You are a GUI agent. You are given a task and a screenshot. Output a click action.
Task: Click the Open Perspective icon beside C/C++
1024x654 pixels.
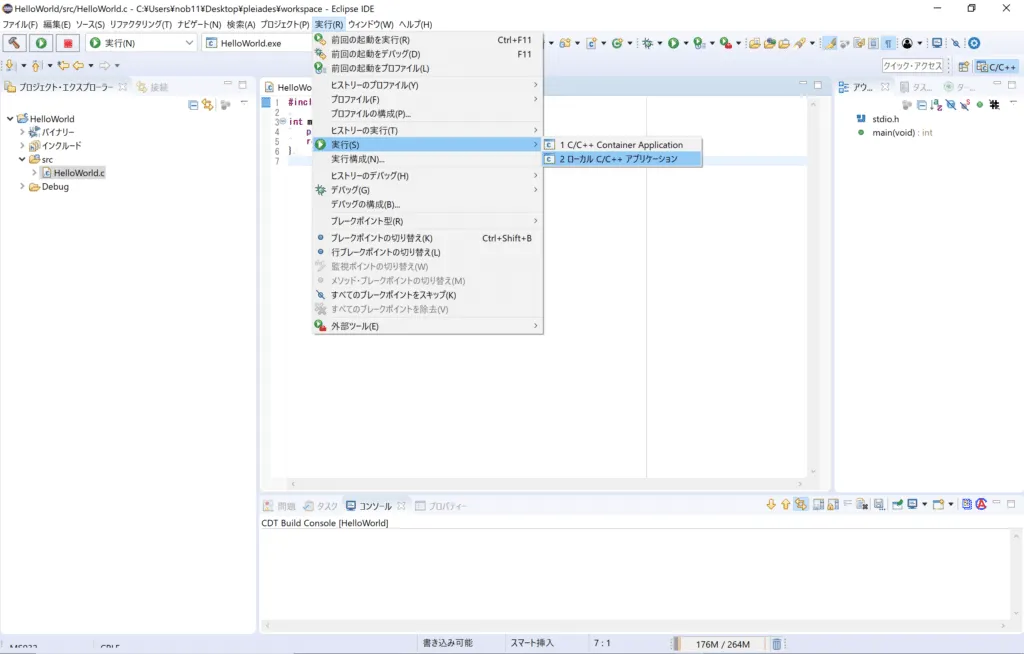pos(963,67)
